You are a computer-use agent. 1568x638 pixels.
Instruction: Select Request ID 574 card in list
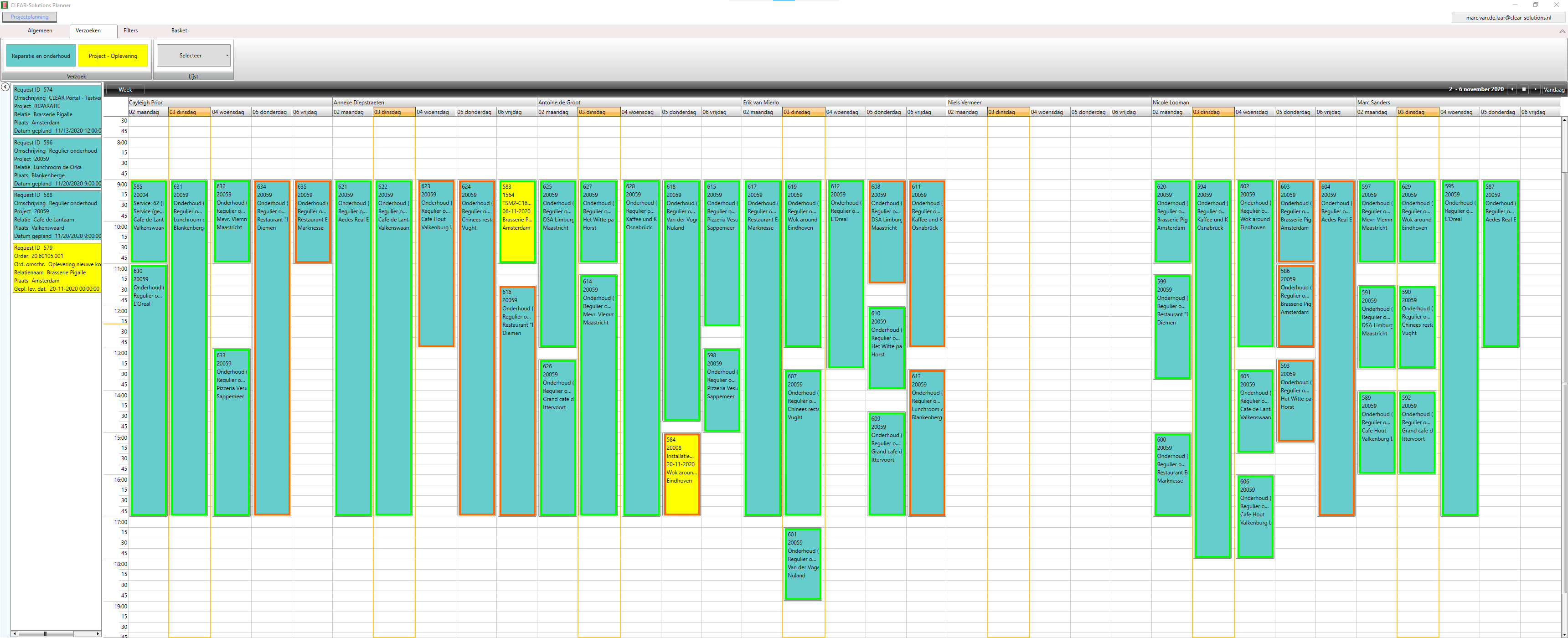click(x=57, y=109)
